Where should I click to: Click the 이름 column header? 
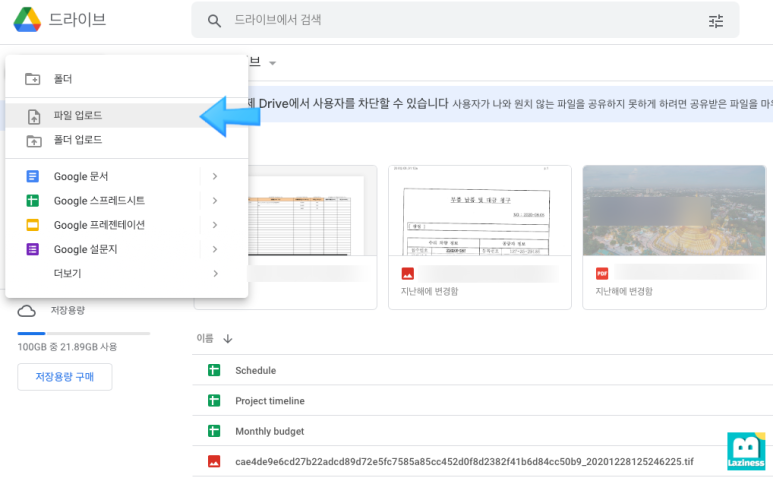(205, 338)
